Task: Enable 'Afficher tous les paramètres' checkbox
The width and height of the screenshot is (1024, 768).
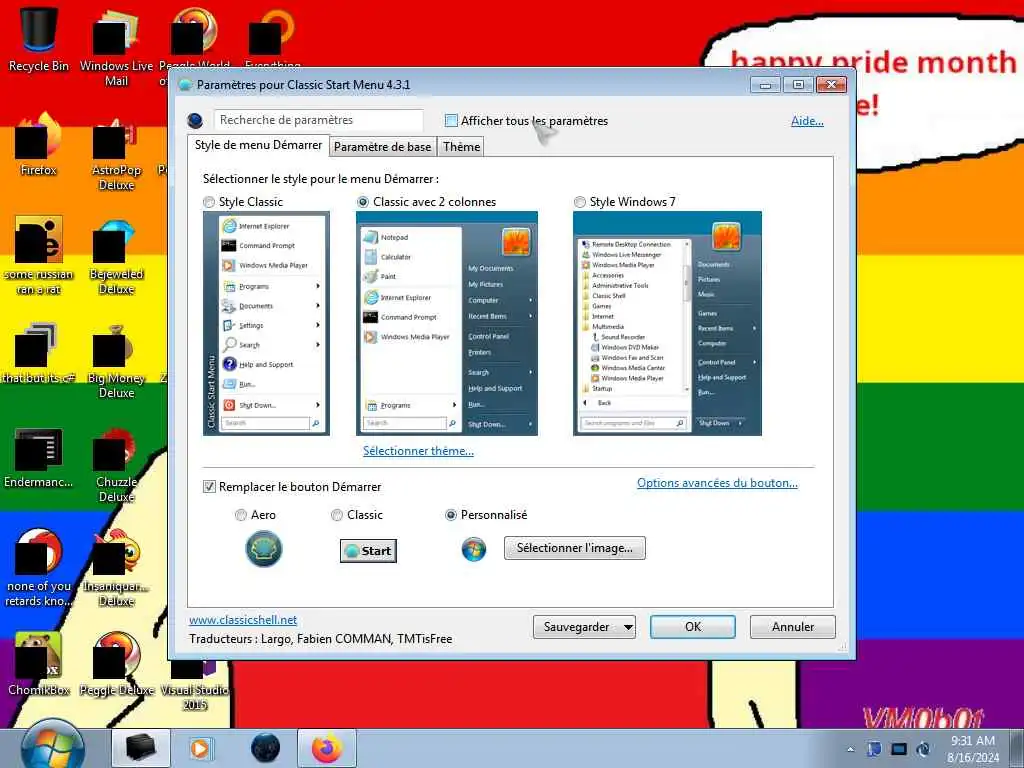Action: (x=451, y=120)
